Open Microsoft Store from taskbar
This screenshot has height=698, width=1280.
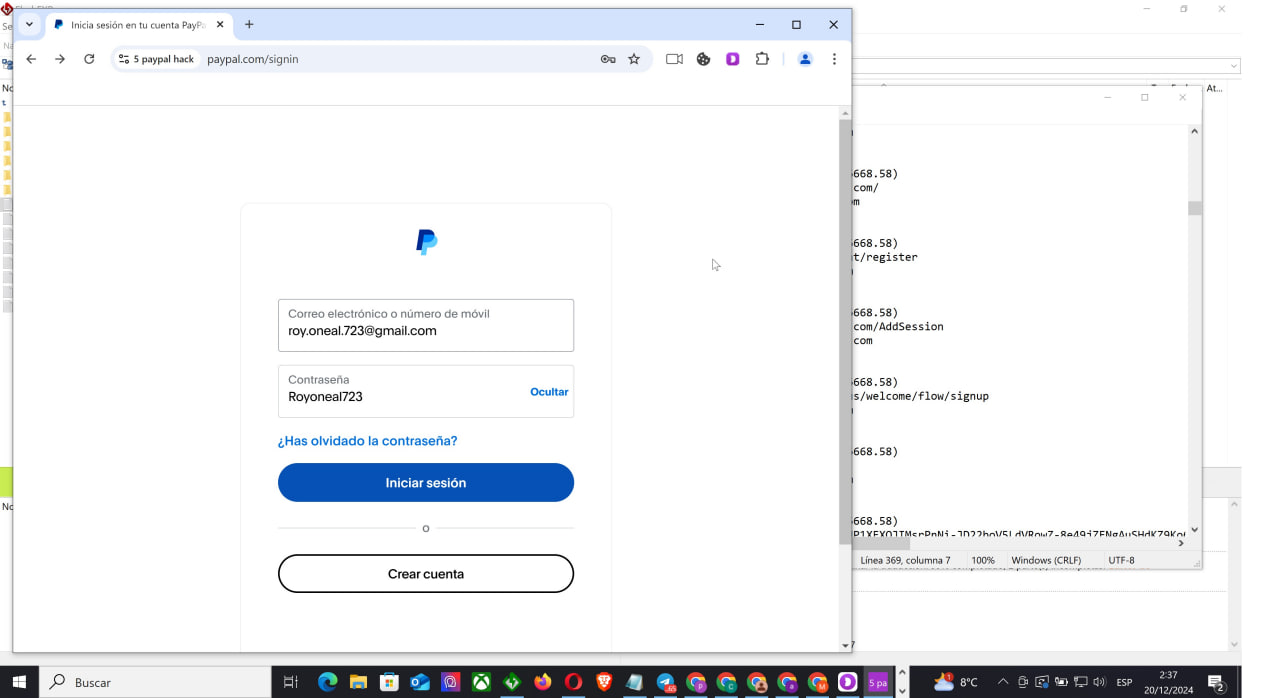[x=389, y=682]
